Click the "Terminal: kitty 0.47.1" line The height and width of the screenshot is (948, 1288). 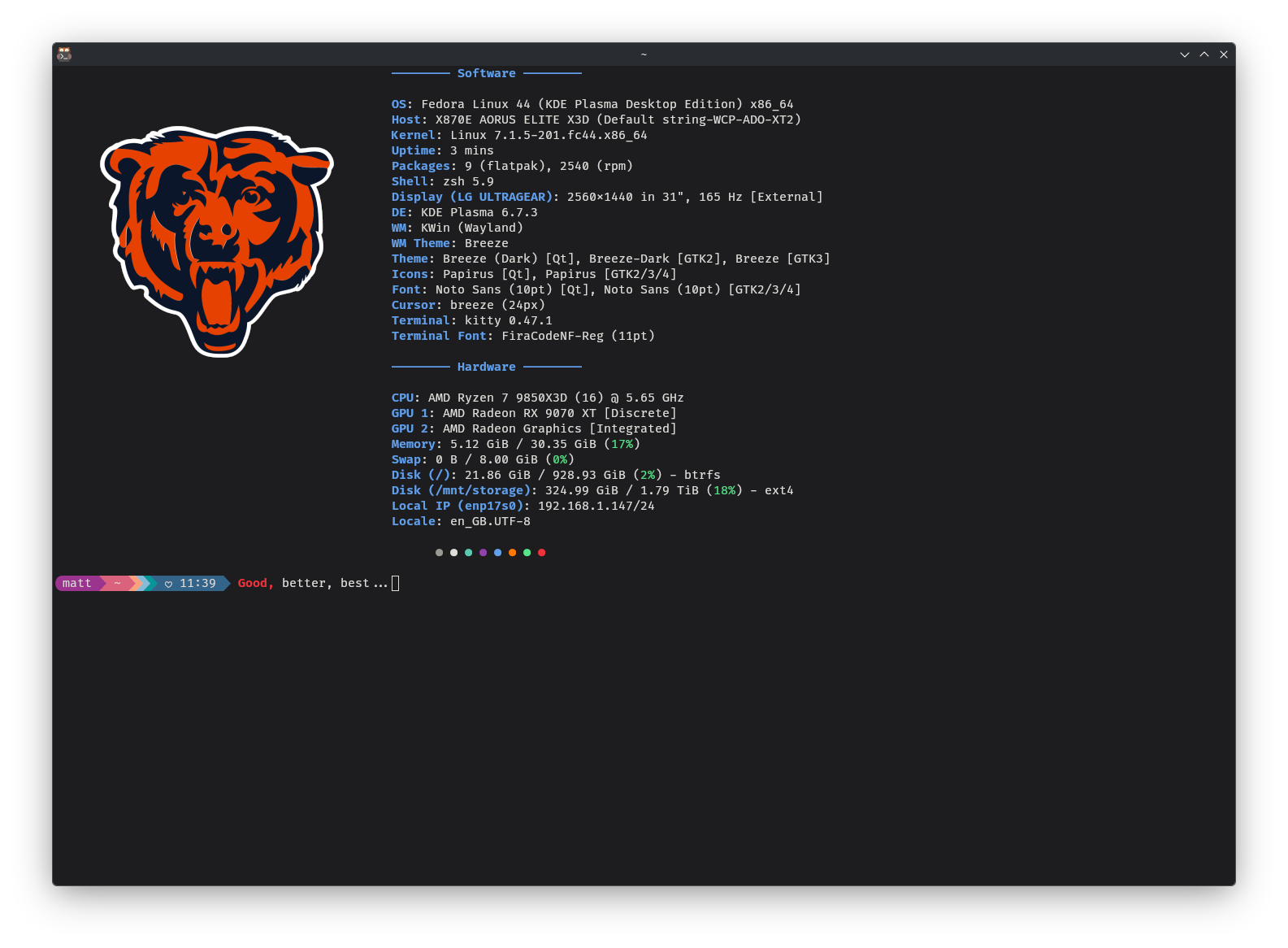[x=472, y=320]
